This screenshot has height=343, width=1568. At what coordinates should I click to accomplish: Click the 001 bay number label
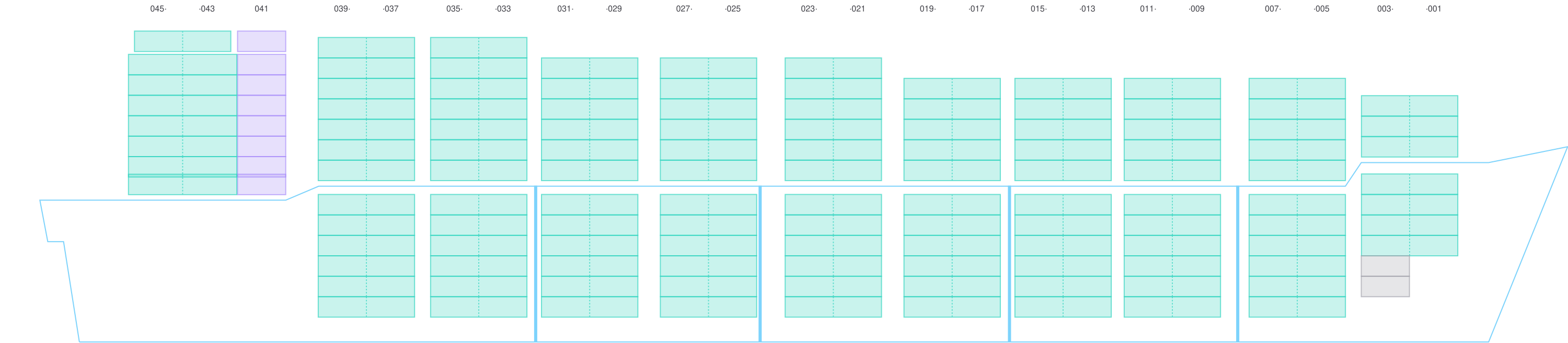1434,9
